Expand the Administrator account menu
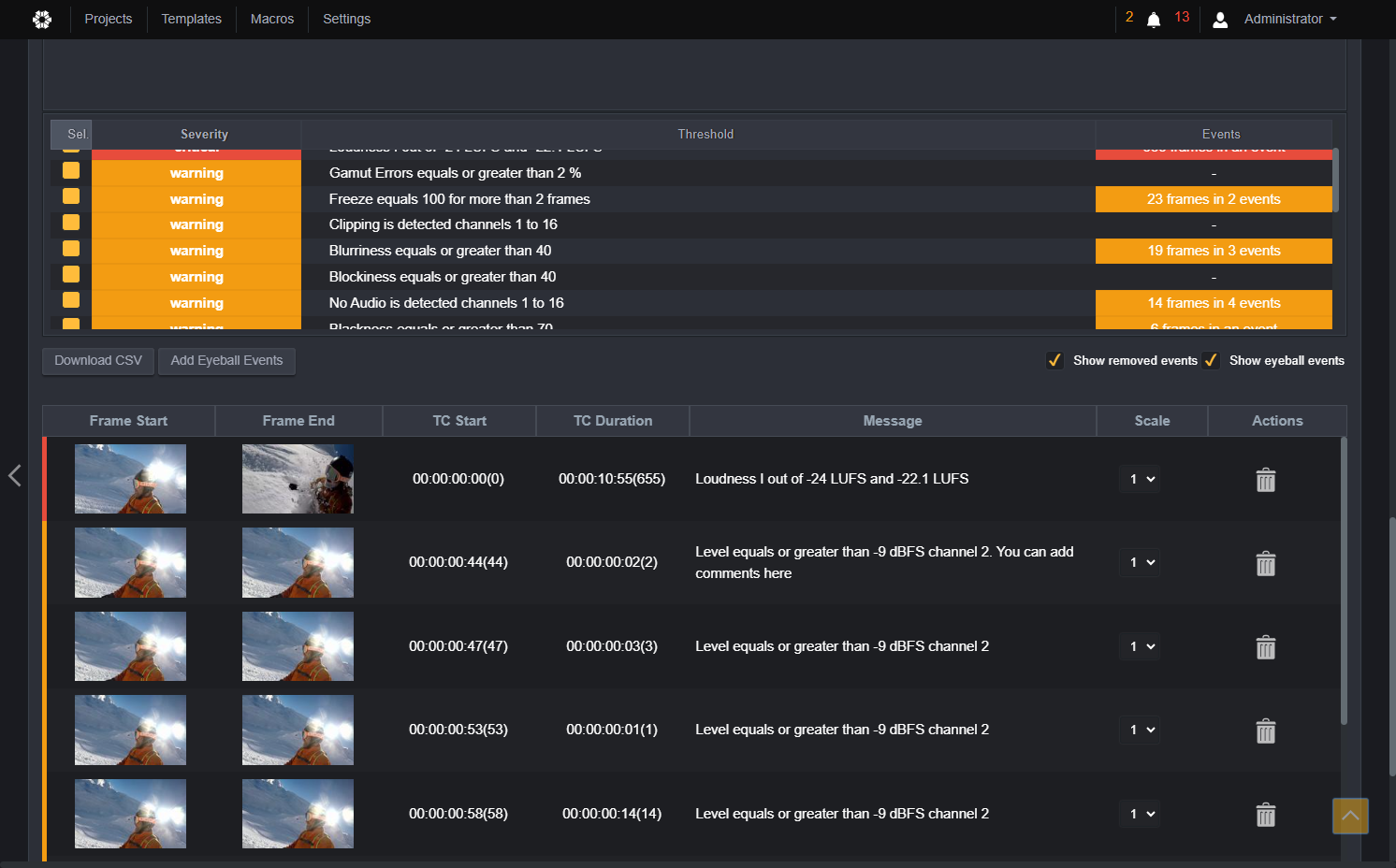Viewport: 1396px width, 868px height. 1289,19
